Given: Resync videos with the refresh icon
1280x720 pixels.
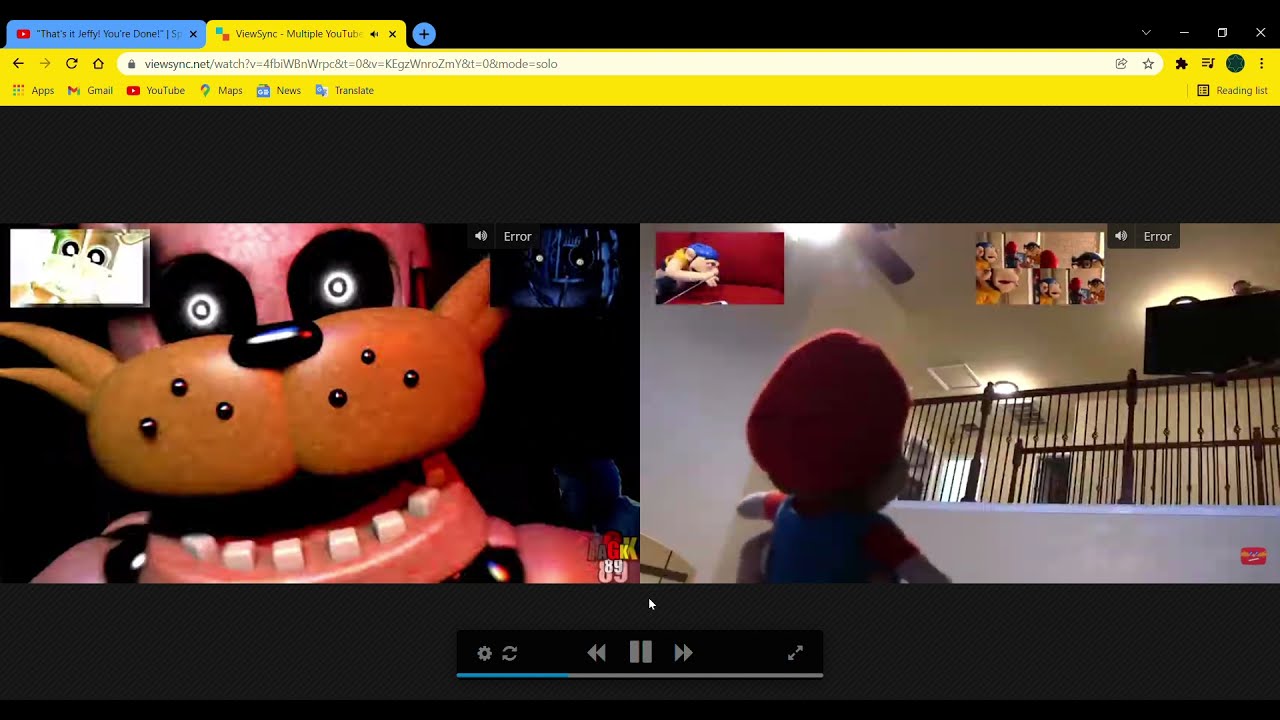Looking at the screenshot, I should coord(510,653).
